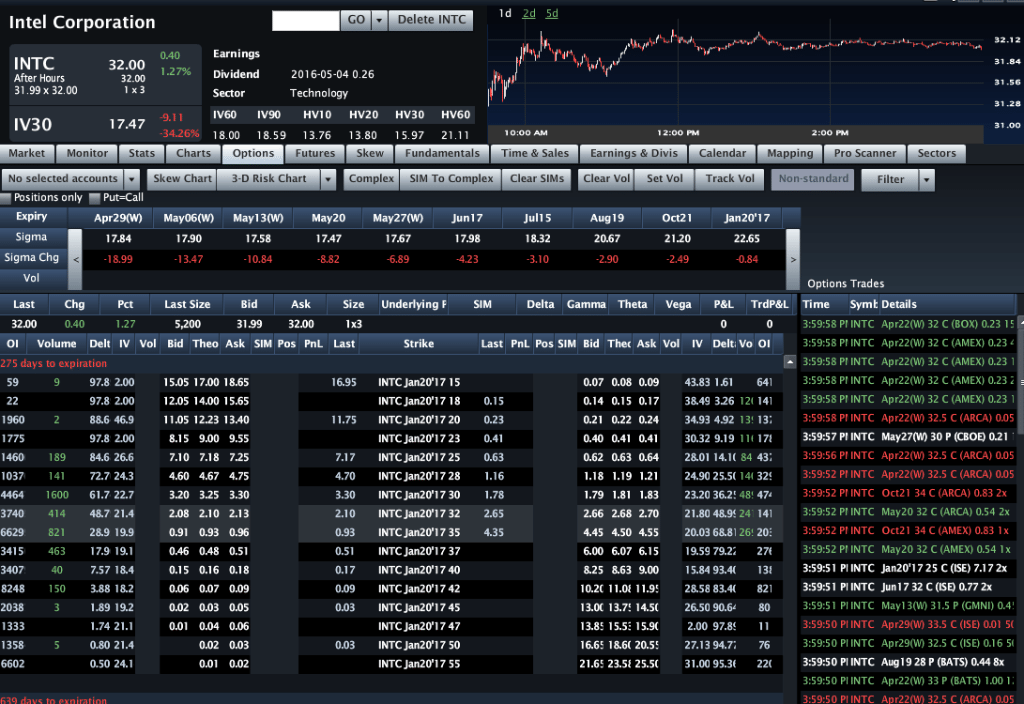Click the SIM To Complex button
Image resolution: width=1024 pixels, height=704 pixels.
(451, 179)
